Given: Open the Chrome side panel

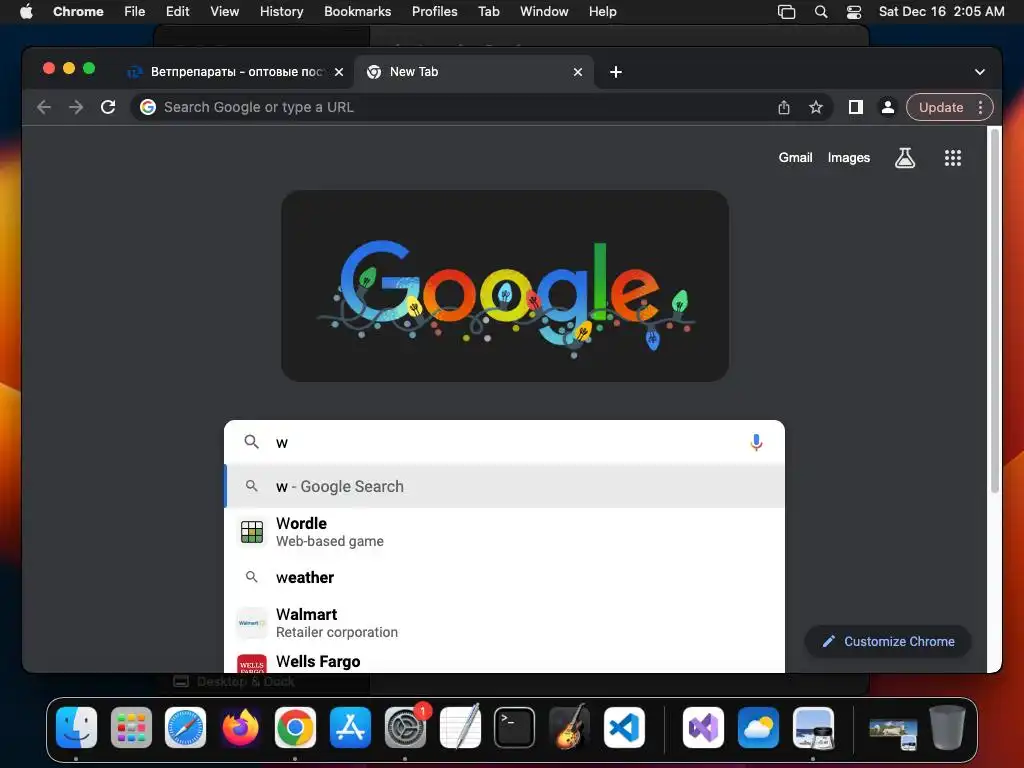Looking at the screenshot, I should [x=856, y=107].
